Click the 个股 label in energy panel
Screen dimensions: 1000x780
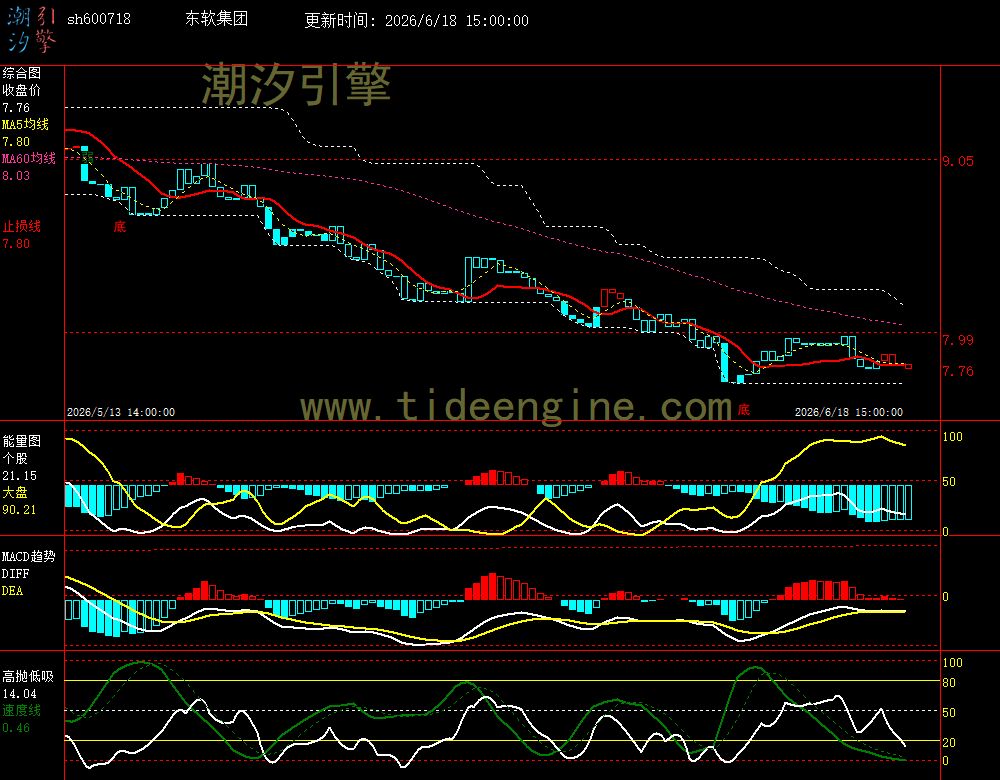[x=15, y=458]
